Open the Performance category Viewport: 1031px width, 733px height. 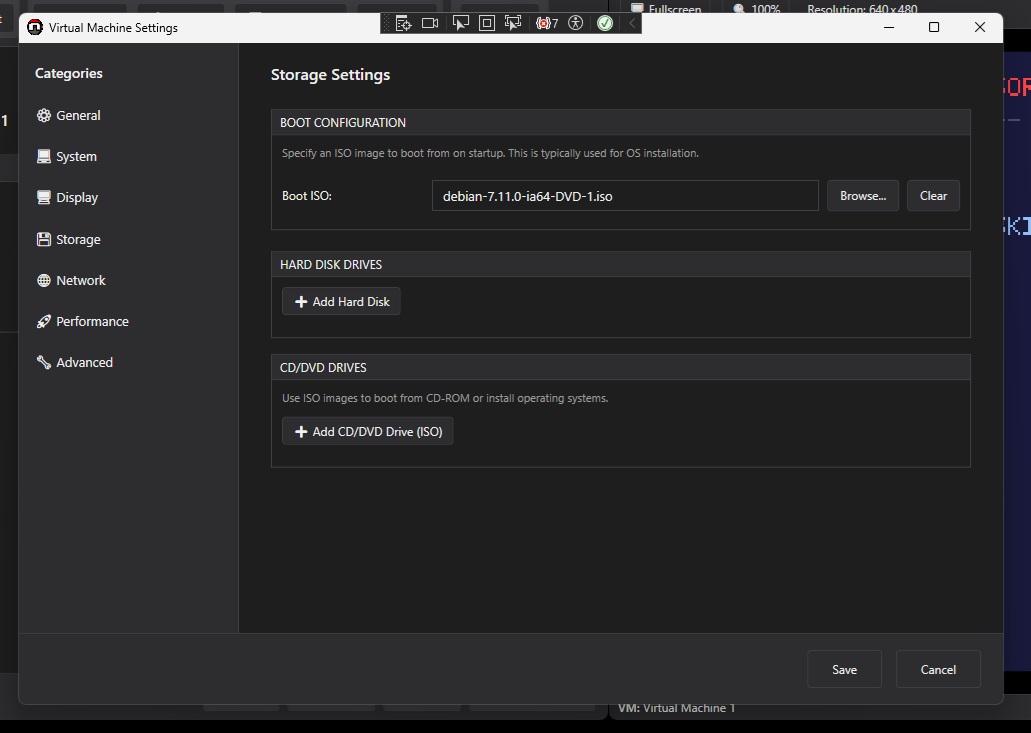(83, 321)
